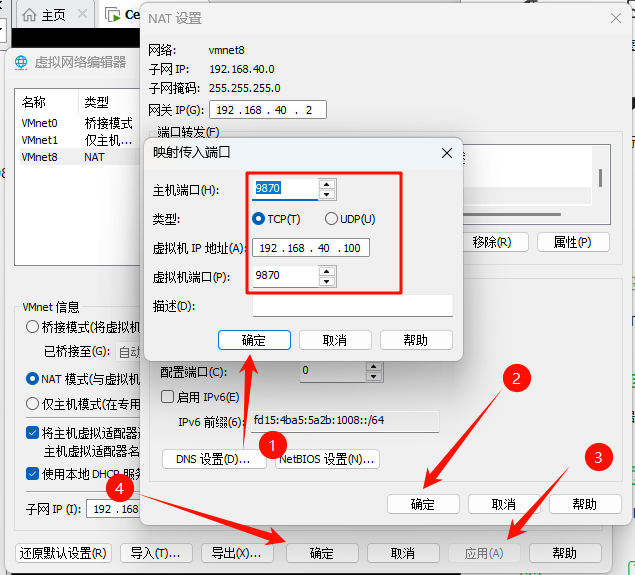Click Cancel in NAT settings dialog
This screenshot has height=575, width=635.
(504, 504)
